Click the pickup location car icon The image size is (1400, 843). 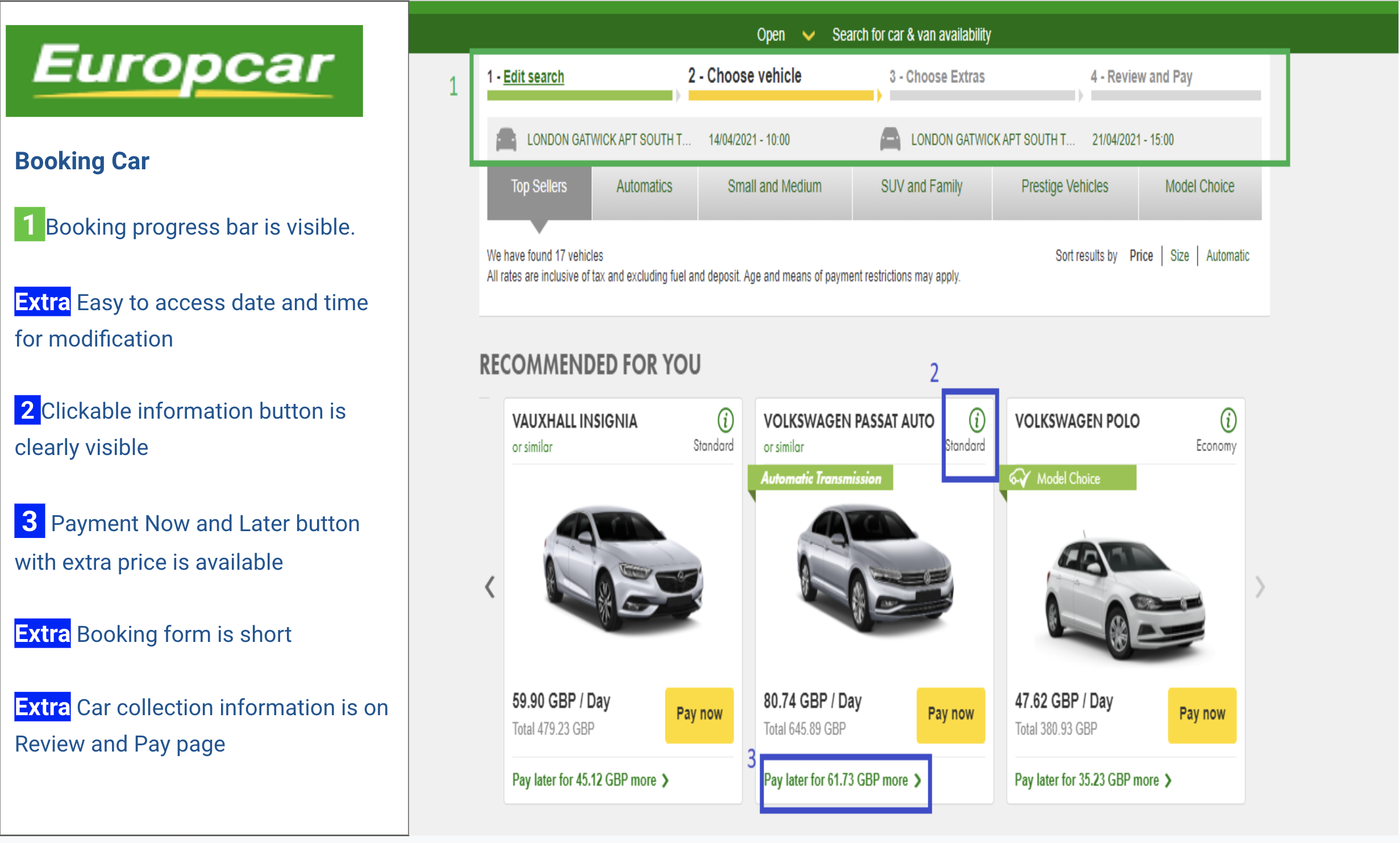pyautogui.click(x=506, y=140)
